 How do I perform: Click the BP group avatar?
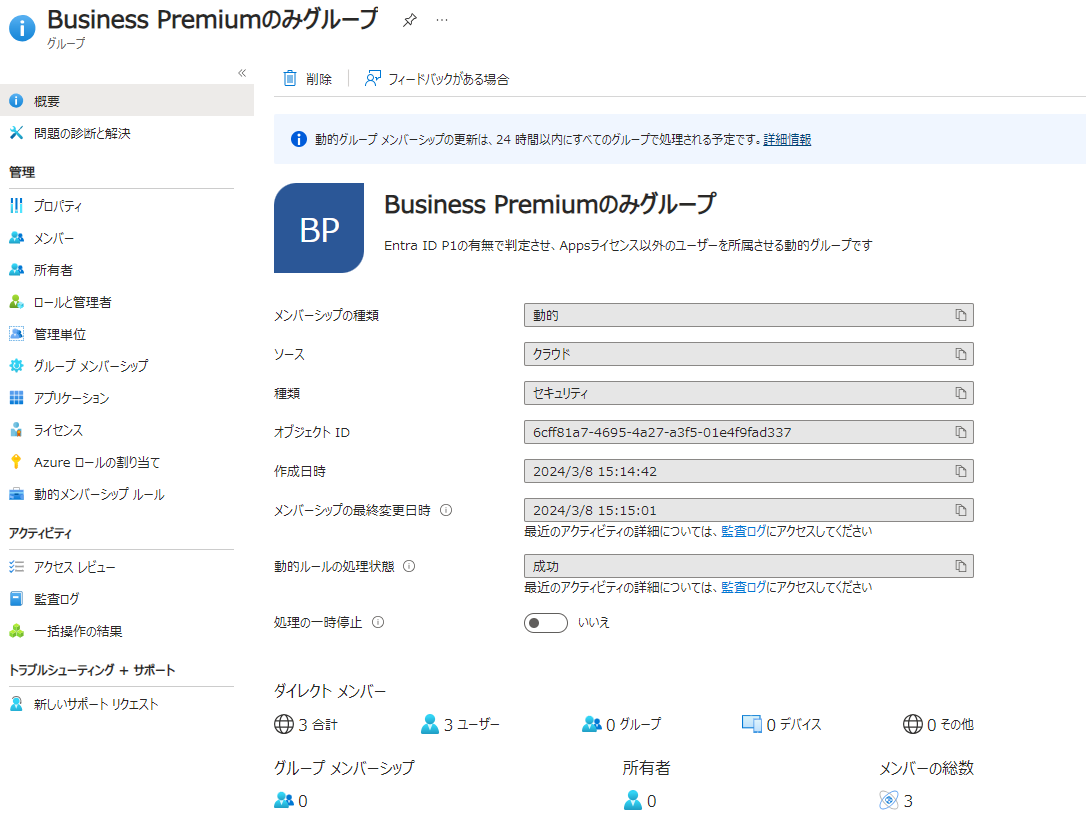[x=319, y=228]
